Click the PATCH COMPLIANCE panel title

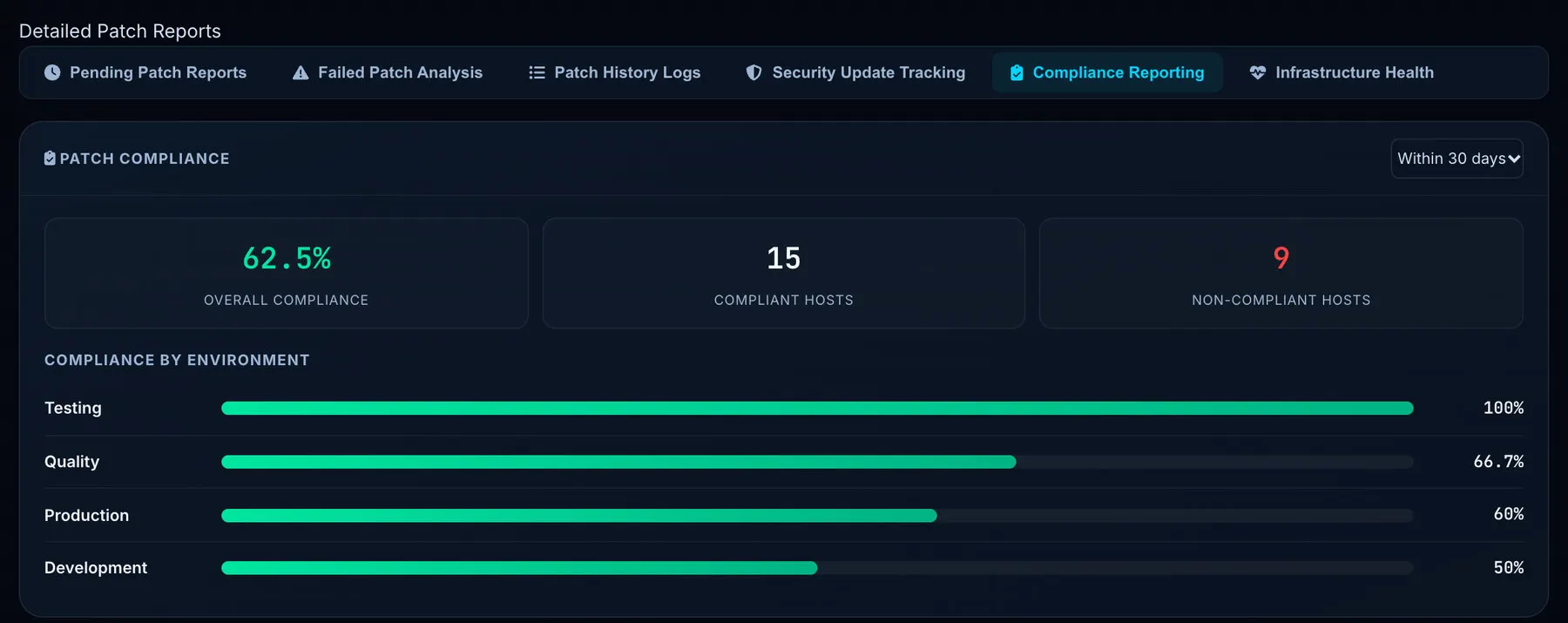pyautogui.click(x=145, y=159)
